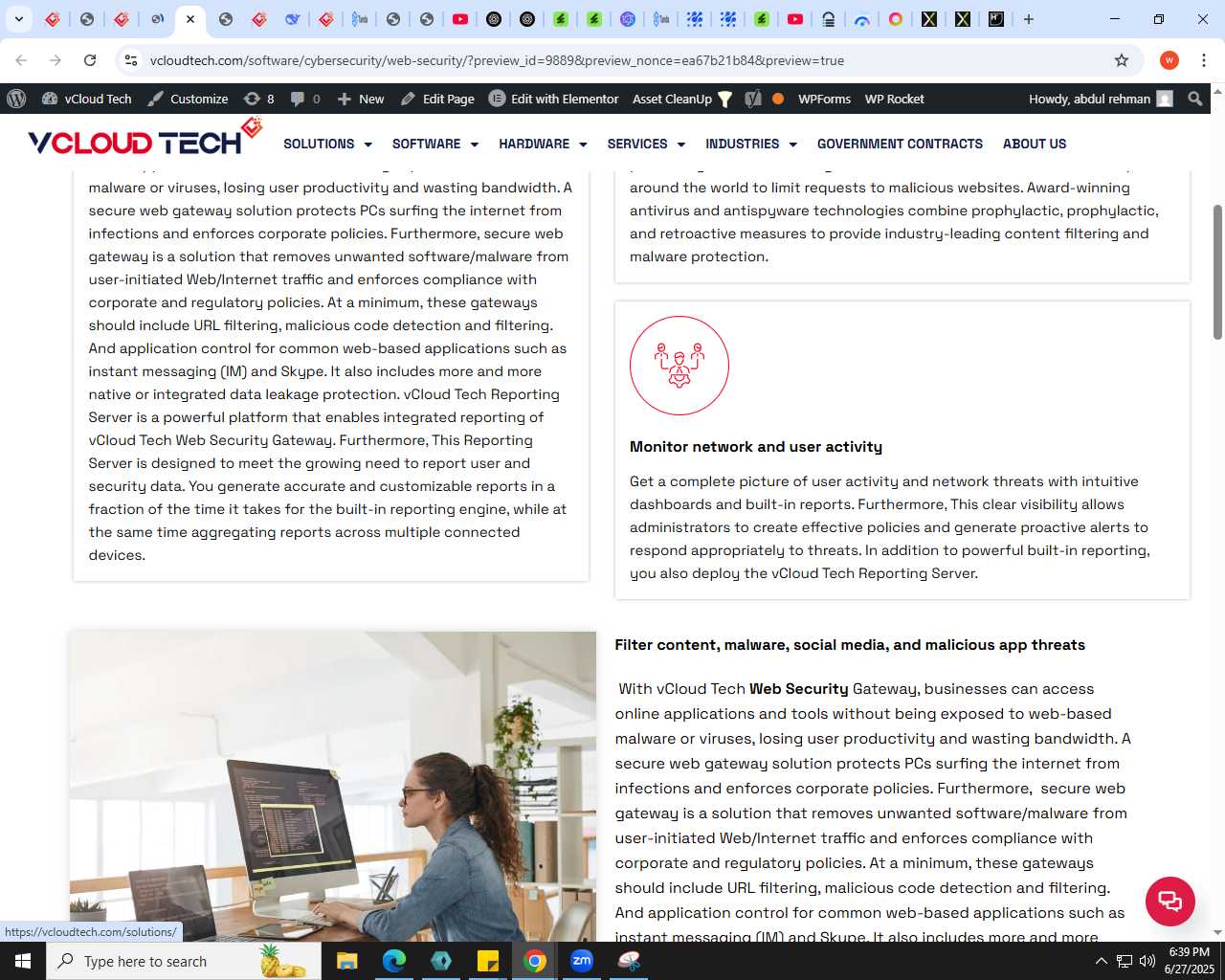Bookmark this page with the star icon
The width and height of the screenshot is (1225, 980).
(1122, 60)
